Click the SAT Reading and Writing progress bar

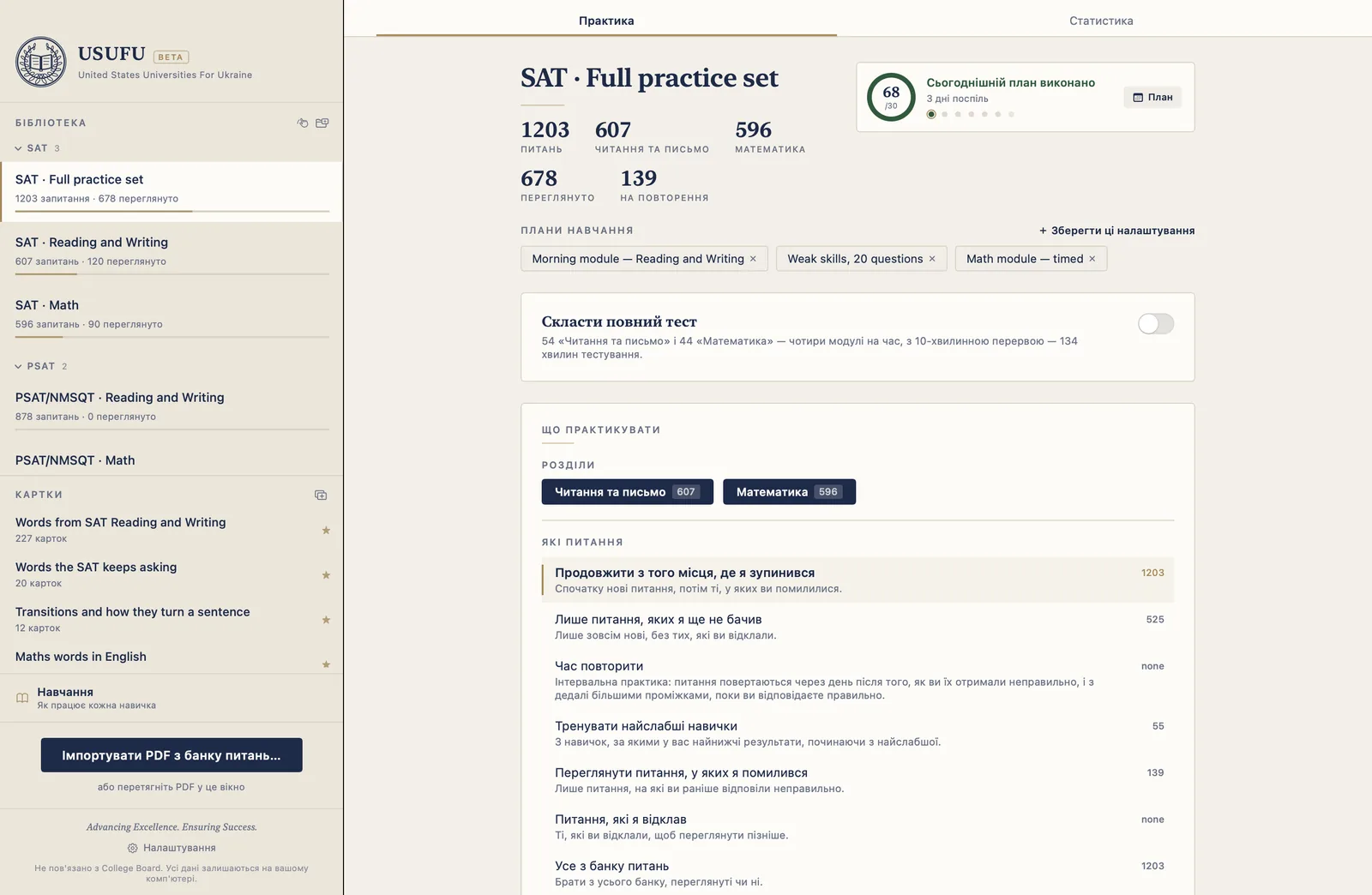pos(171,274)
